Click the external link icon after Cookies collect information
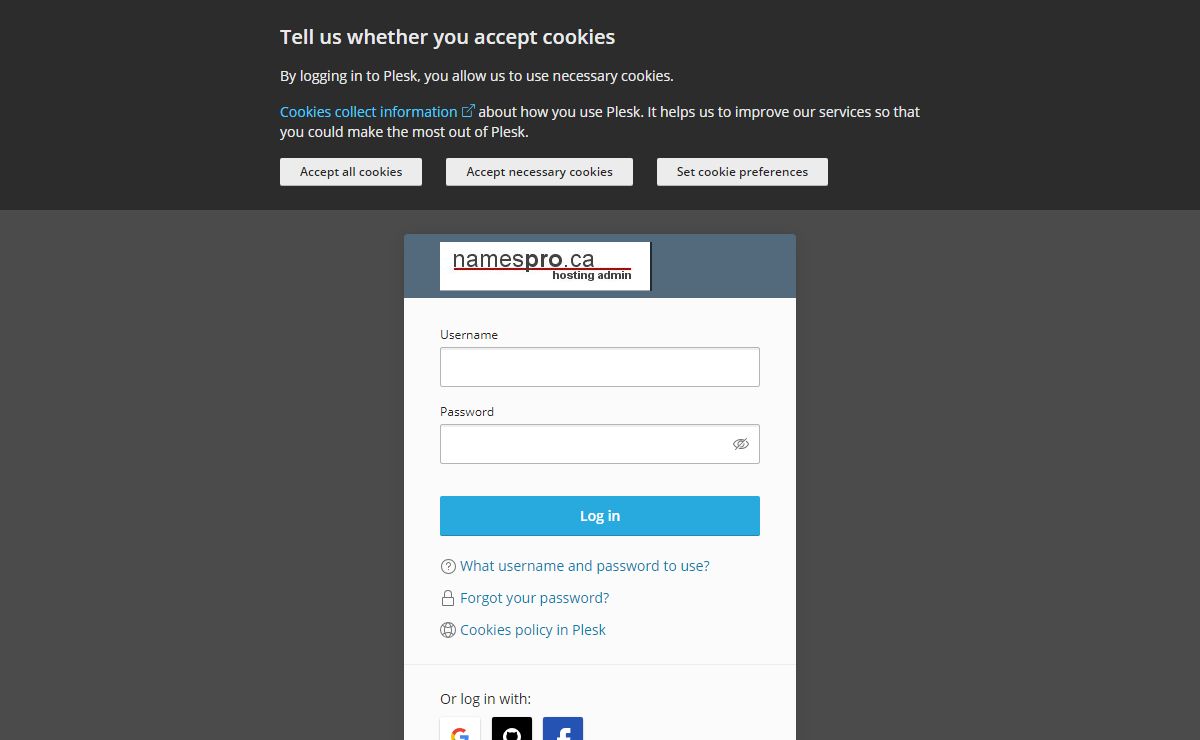1200x740 pixels. [468, 111]
